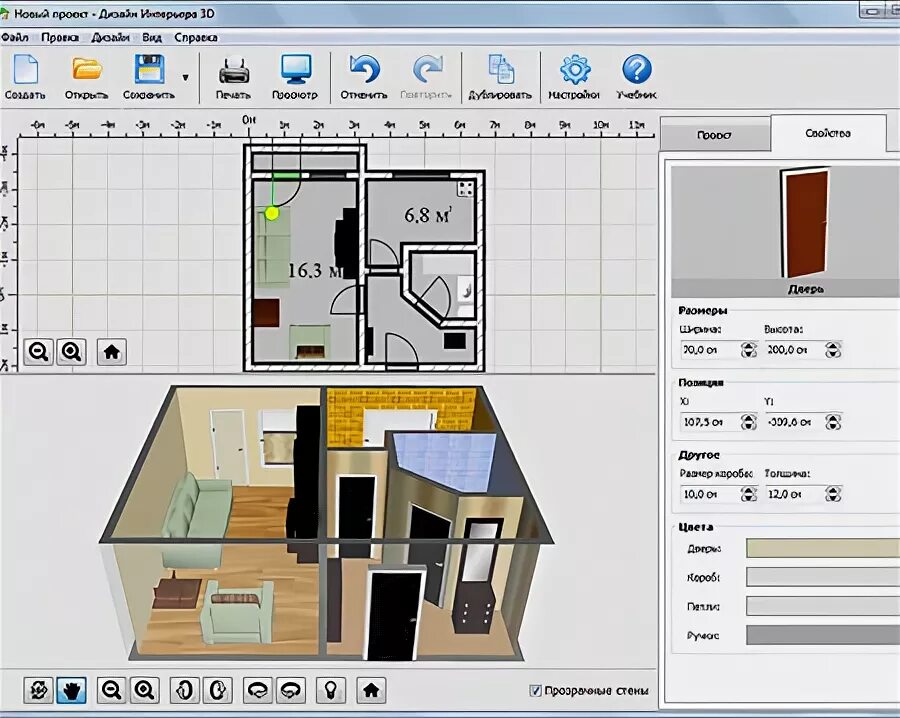900x718 pixels.
Task: Pick the Дверь door color swatch
Action: (x=823, y=548)
